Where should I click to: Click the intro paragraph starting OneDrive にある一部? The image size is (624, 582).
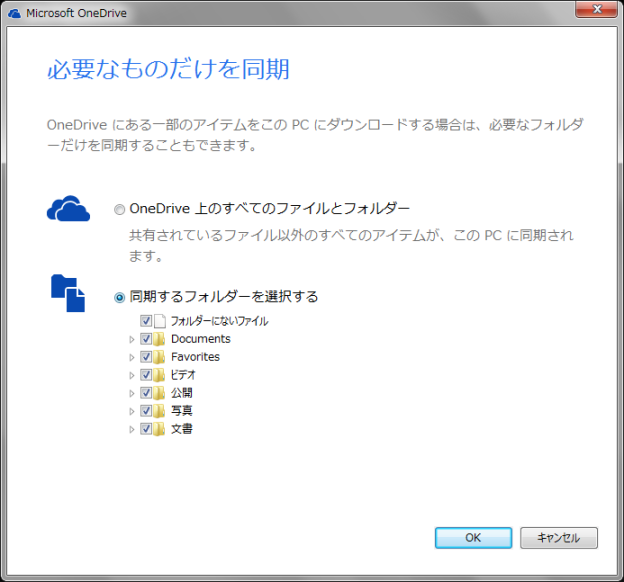[315, 135]
